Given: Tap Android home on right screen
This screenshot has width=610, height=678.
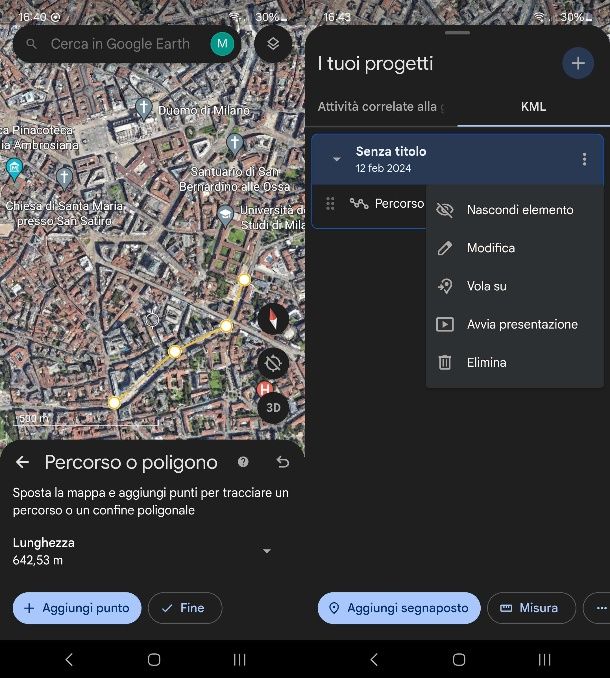Looking at the screenshot, I should click(459, 659).
